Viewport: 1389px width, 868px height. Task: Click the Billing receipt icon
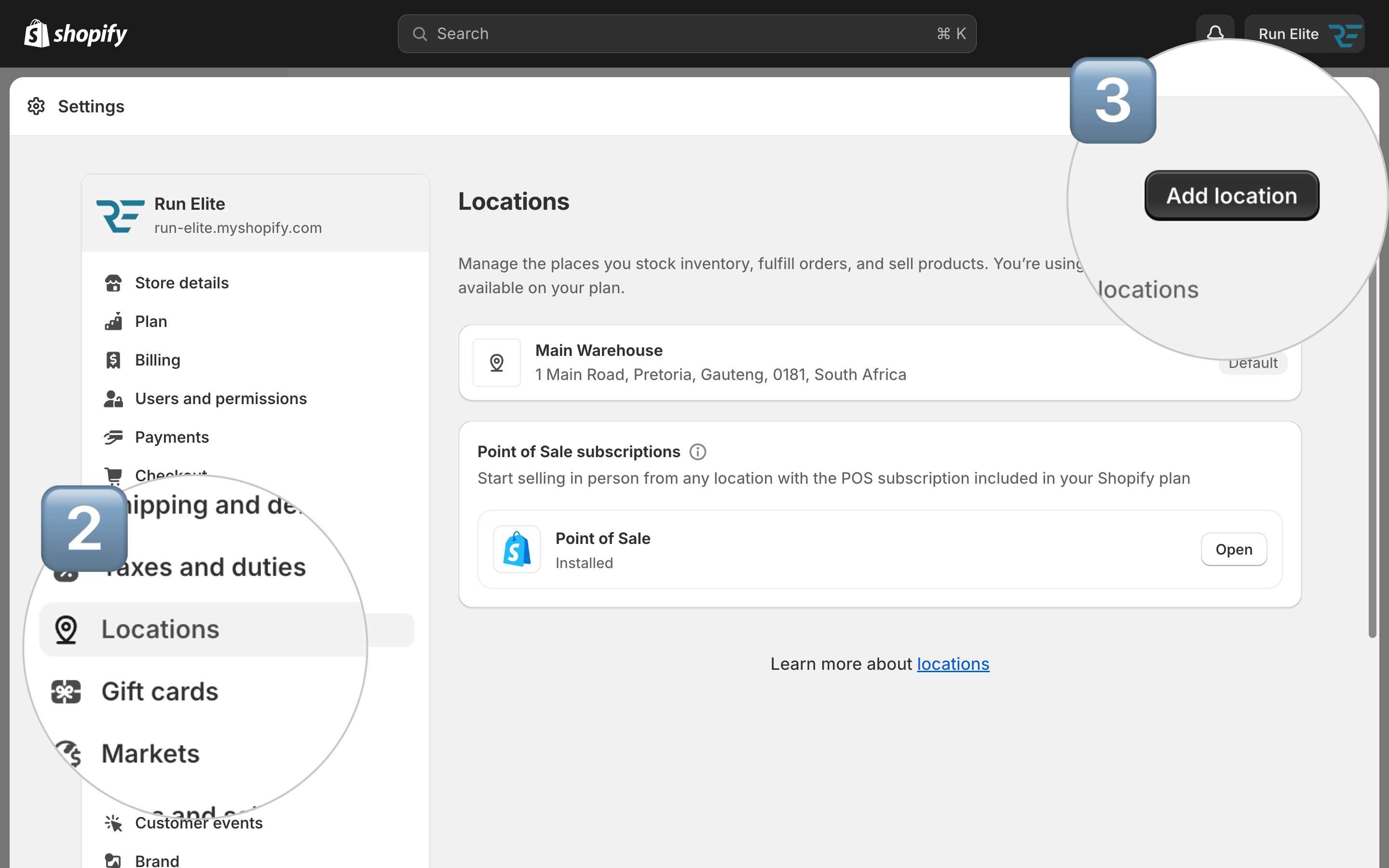point(113,360)
